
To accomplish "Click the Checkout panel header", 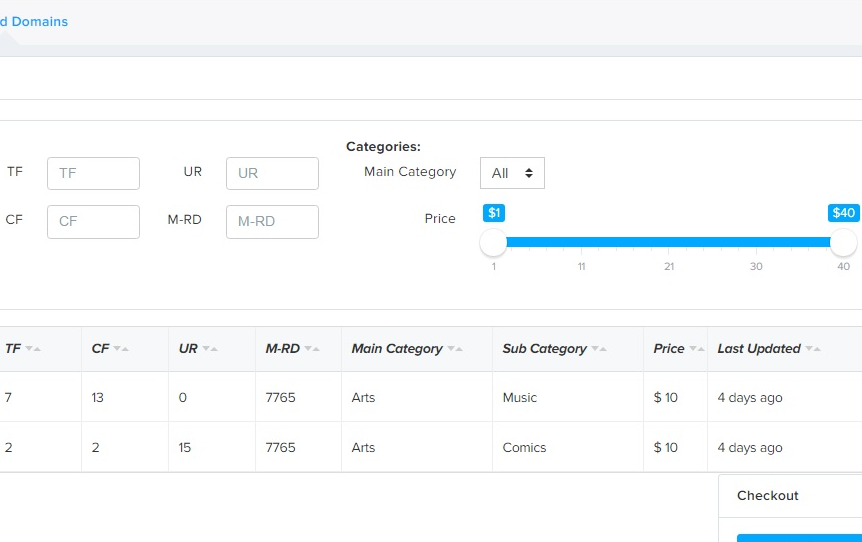I will click(x=768, y=496).
